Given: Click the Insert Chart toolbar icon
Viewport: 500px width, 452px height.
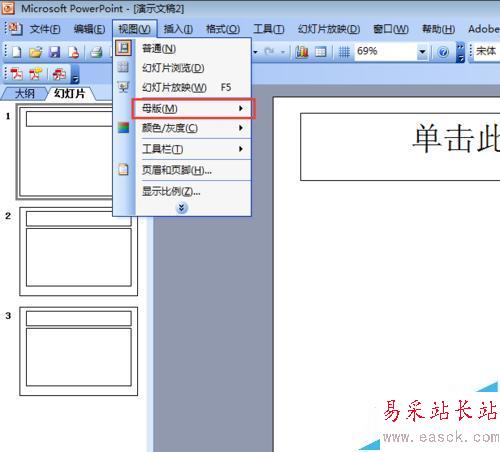Looking at the screenshot, I should click(x=302, y=52).
